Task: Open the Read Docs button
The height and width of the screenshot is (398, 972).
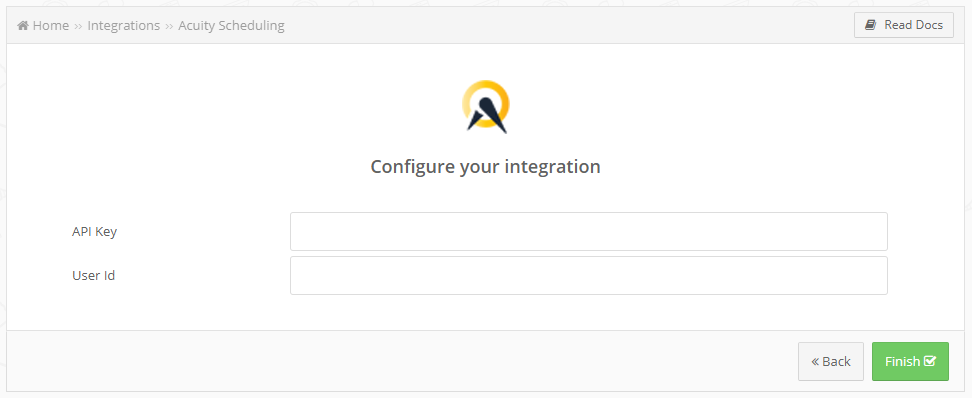Action: 904,25
